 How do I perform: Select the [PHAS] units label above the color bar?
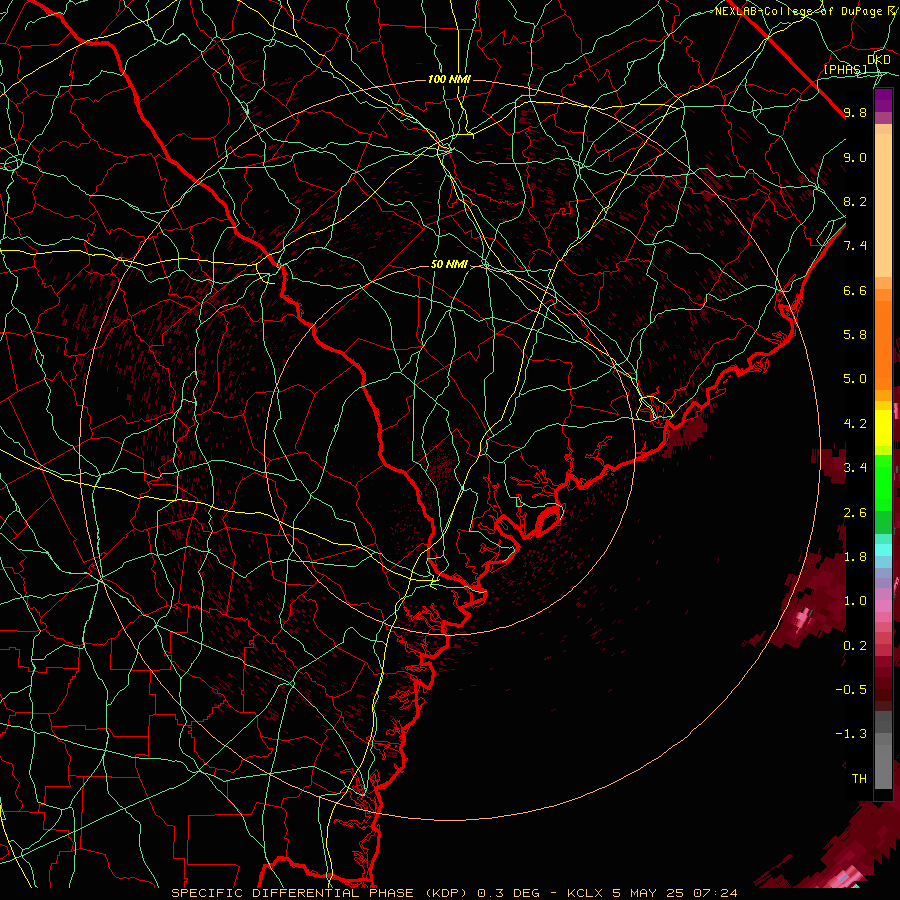pos(845,69)
